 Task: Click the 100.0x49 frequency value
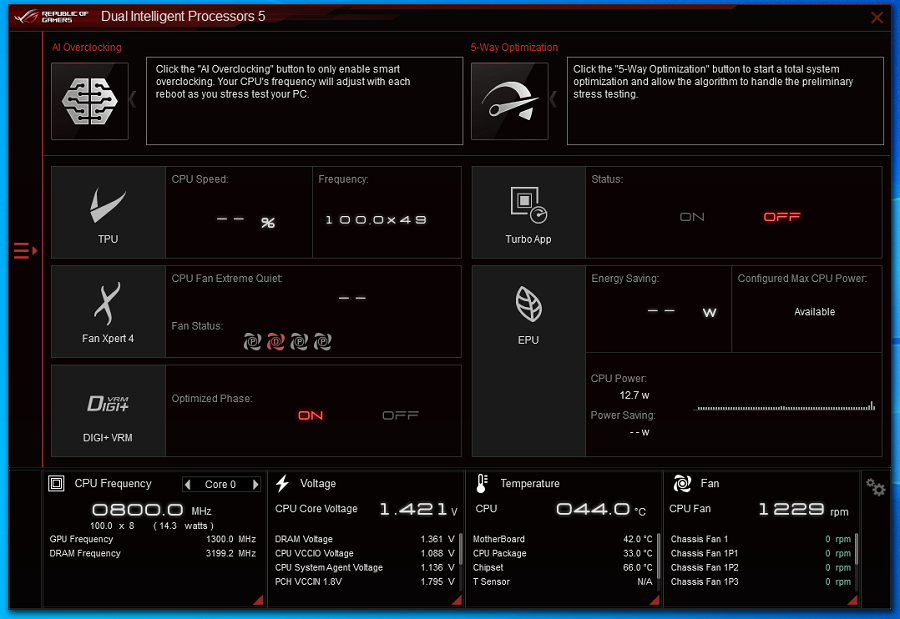coord(376,220)
